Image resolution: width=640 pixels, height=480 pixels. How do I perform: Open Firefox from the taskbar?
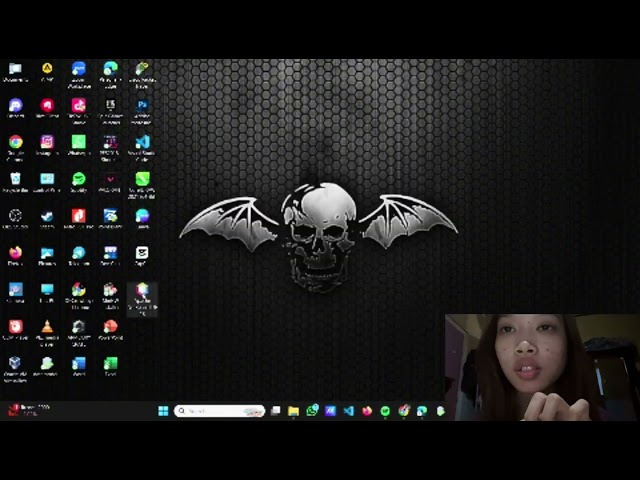click(x=367, y=411)
